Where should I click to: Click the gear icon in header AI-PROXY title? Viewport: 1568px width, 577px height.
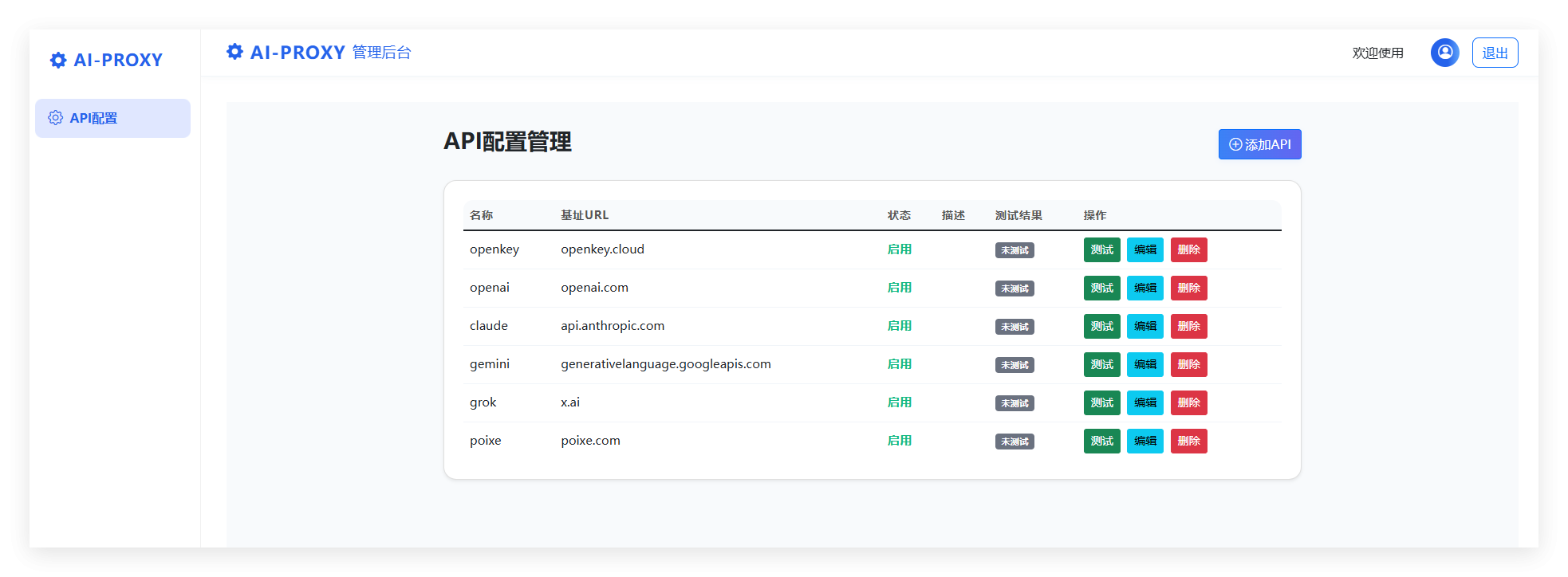(234, 52)
